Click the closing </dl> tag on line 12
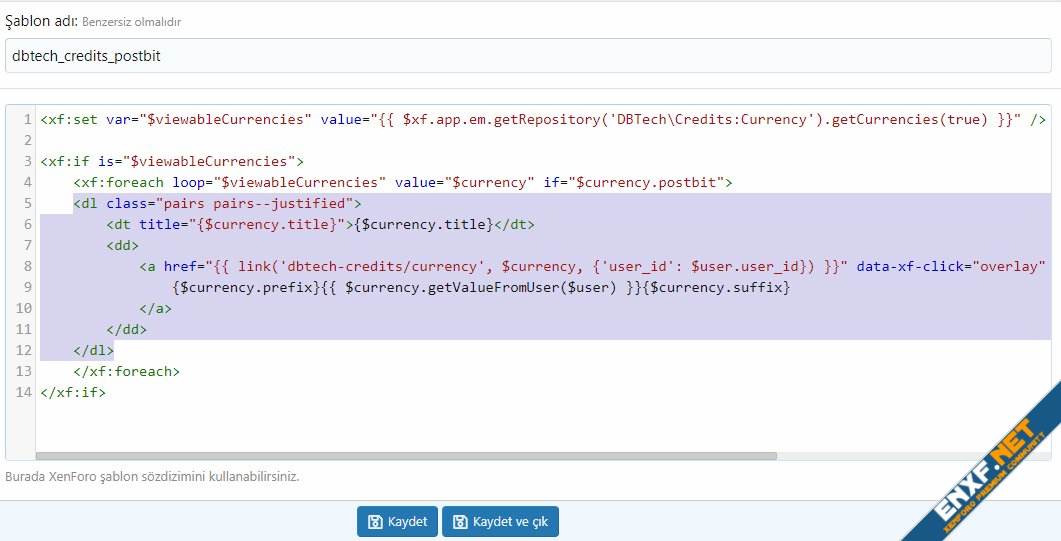This screenshot has height=541, width=1061. (93, 350)
